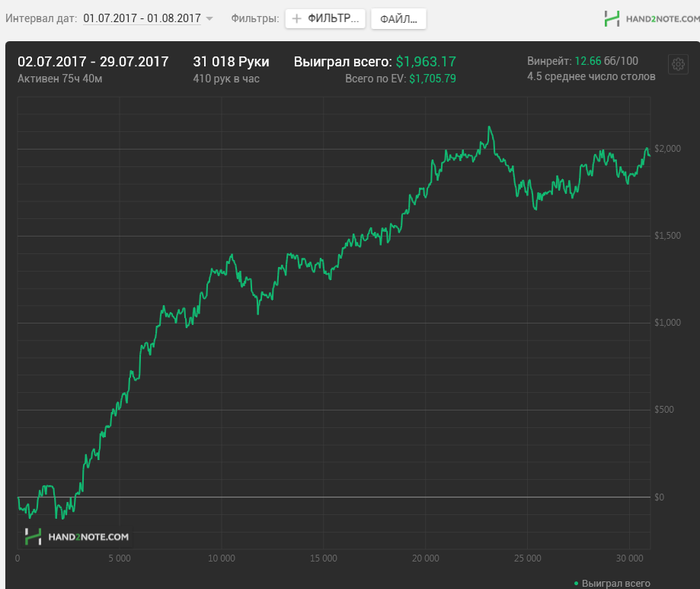Open the graph settings gear icon

pos(678,64)
